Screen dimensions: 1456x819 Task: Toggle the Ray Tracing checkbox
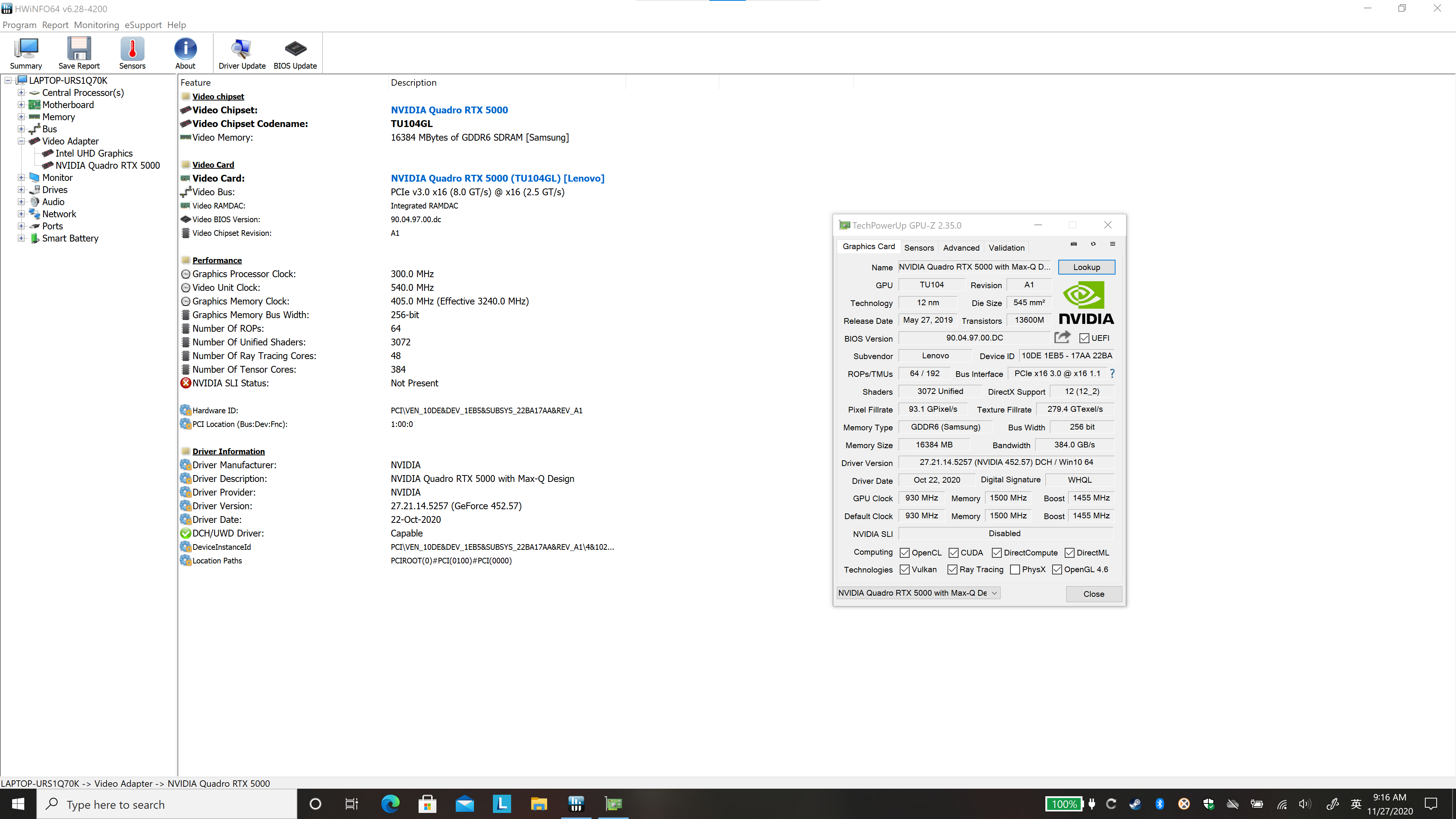click(x=952, y=569)
